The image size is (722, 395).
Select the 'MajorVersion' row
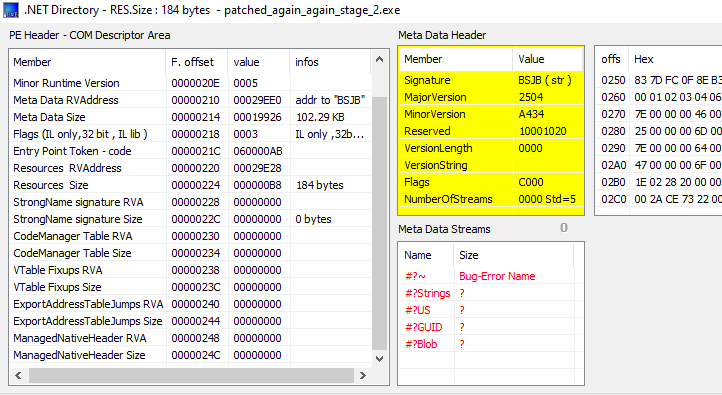click(491, 97)
